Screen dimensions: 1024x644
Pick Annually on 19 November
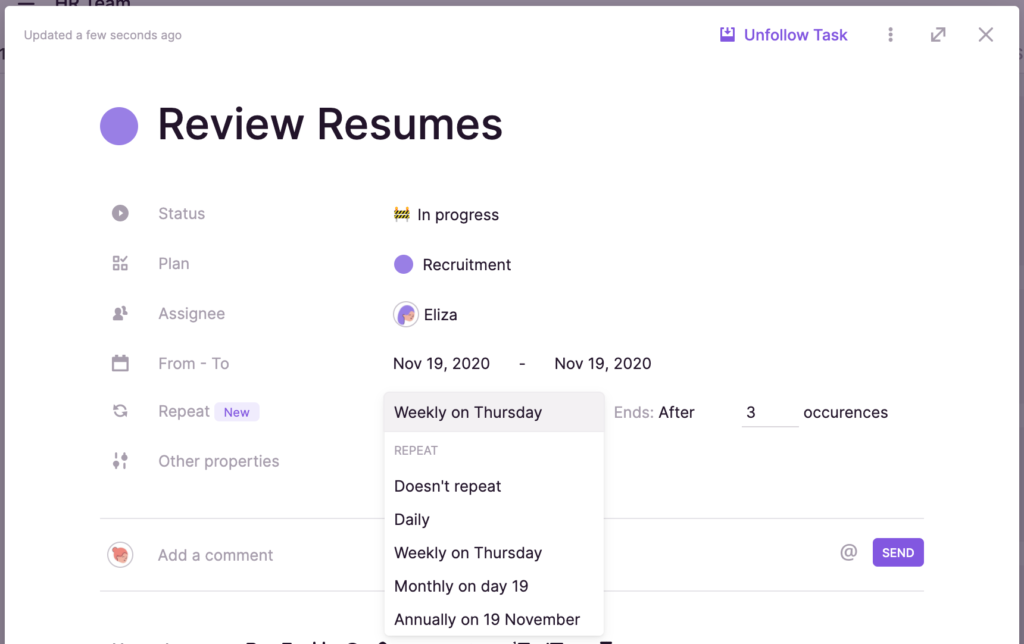487,619
